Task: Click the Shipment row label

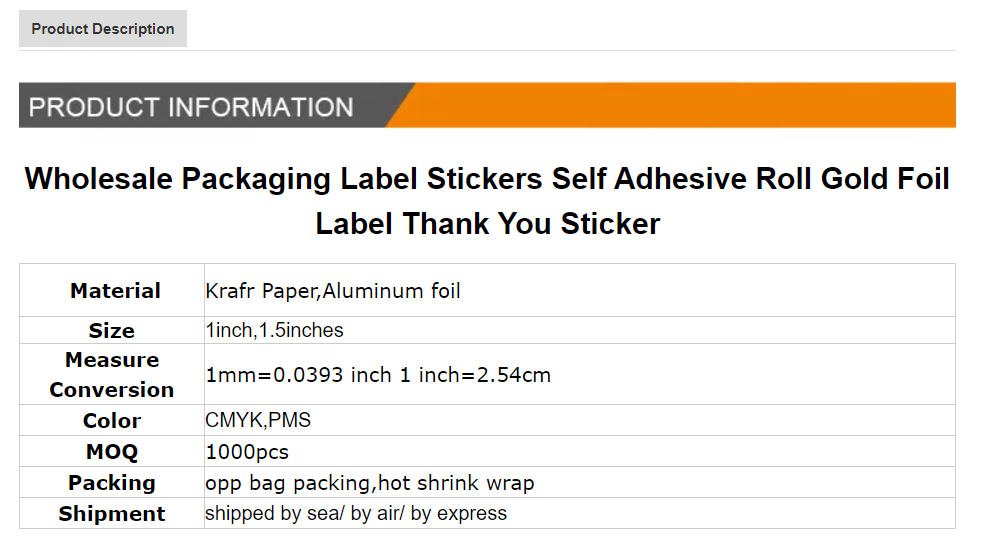Action: (112, 513)
